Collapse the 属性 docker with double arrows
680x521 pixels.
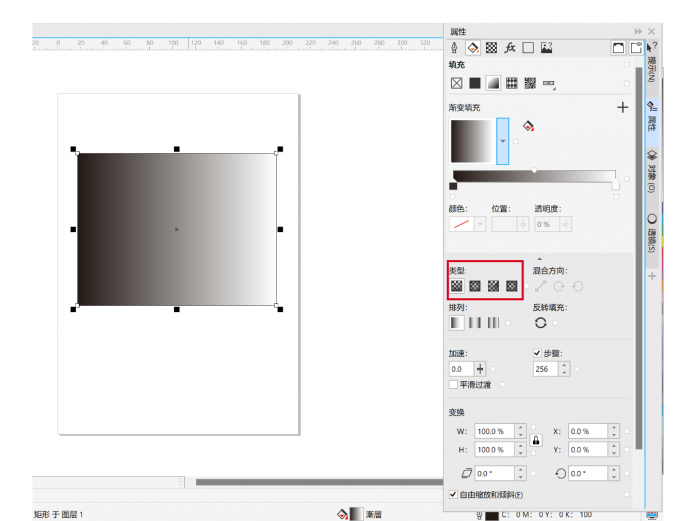point(638,31)
